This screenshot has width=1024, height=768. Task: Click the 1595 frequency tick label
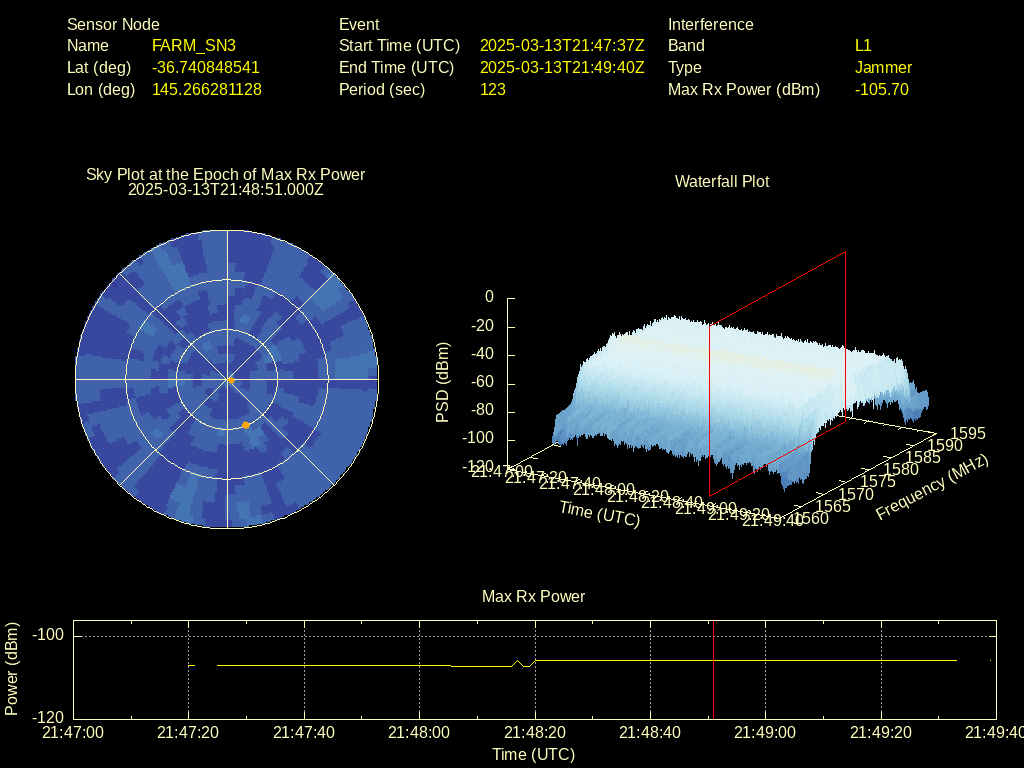[x=967, y=433]
